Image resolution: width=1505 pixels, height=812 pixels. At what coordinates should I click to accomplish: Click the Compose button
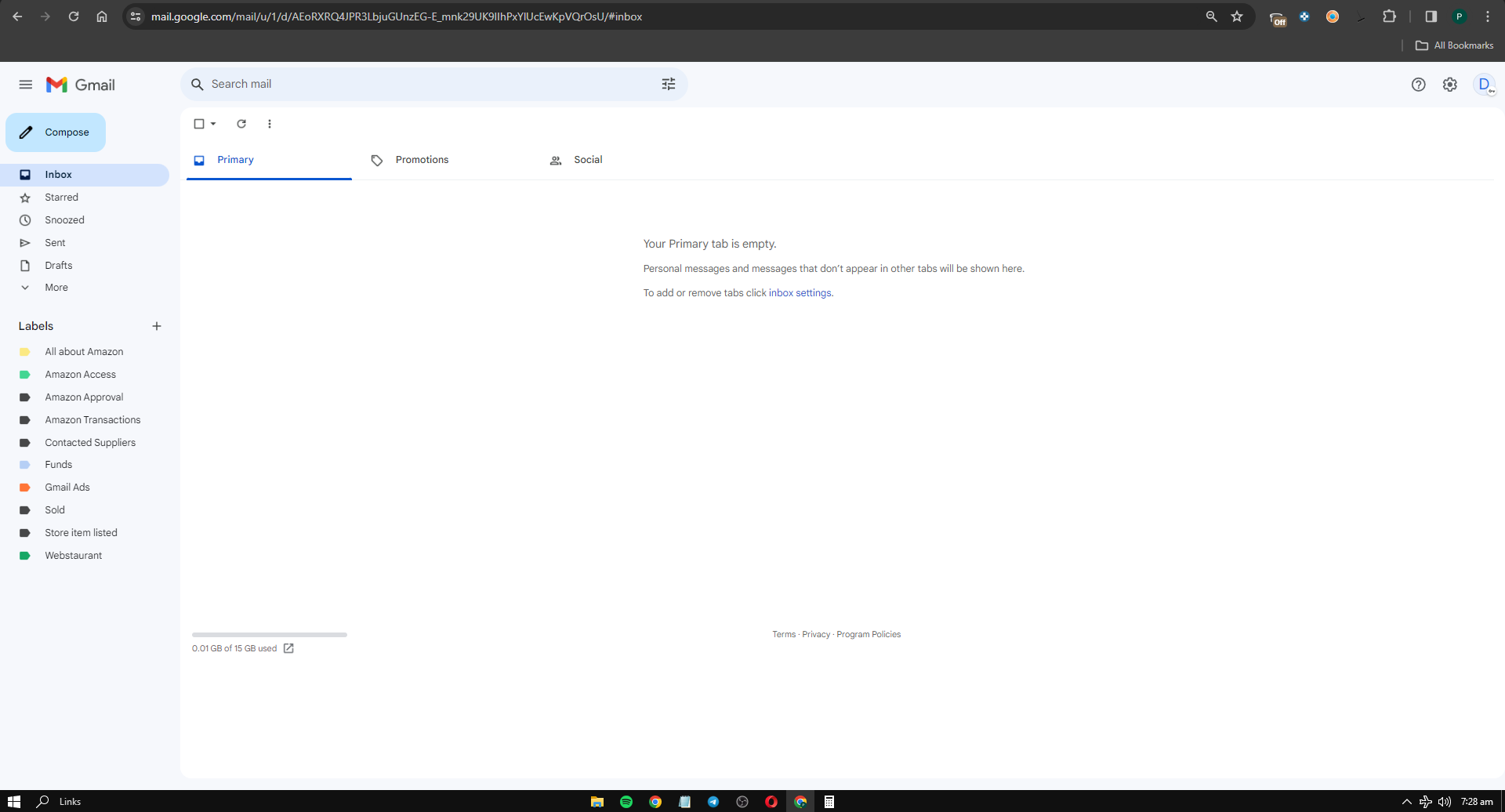[56, 132]
